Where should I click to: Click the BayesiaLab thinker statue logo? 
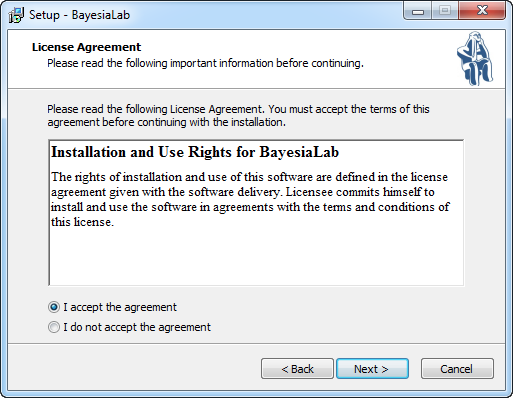[475, 58]
